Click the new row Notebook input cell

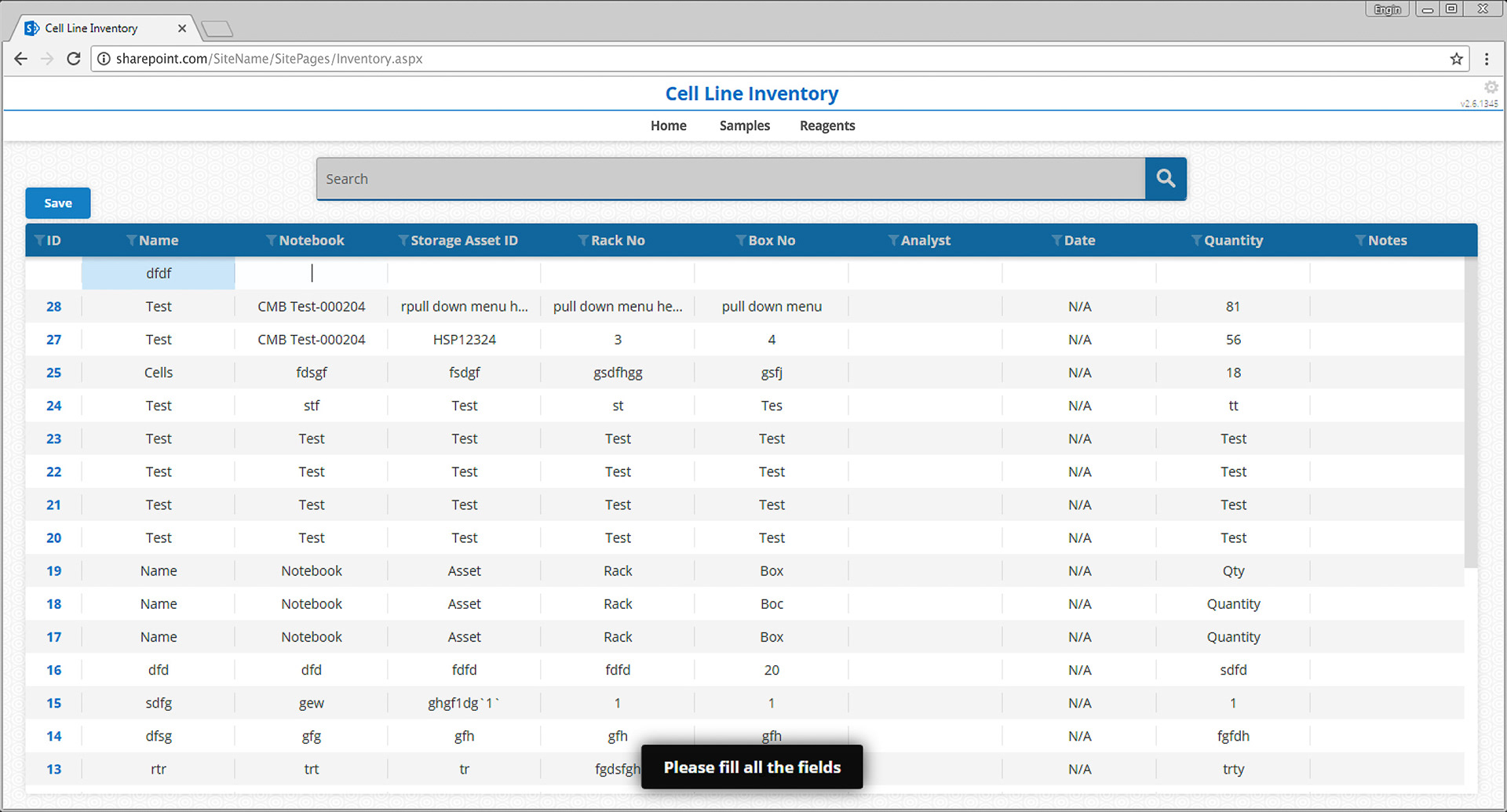point(312,273)
